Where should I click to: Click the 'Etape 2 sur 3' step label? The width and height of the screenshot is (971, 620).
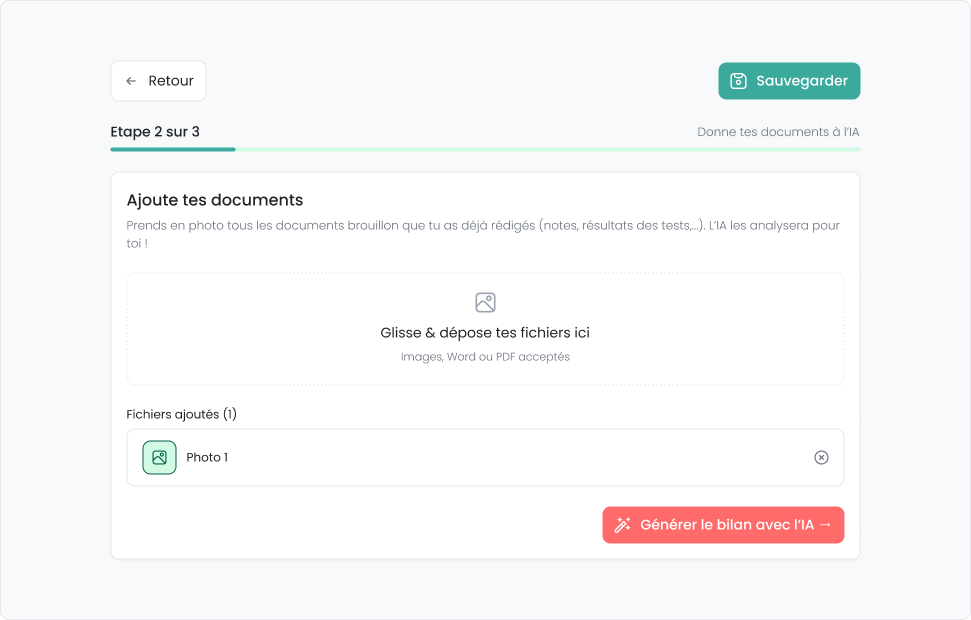coord(155,132)
